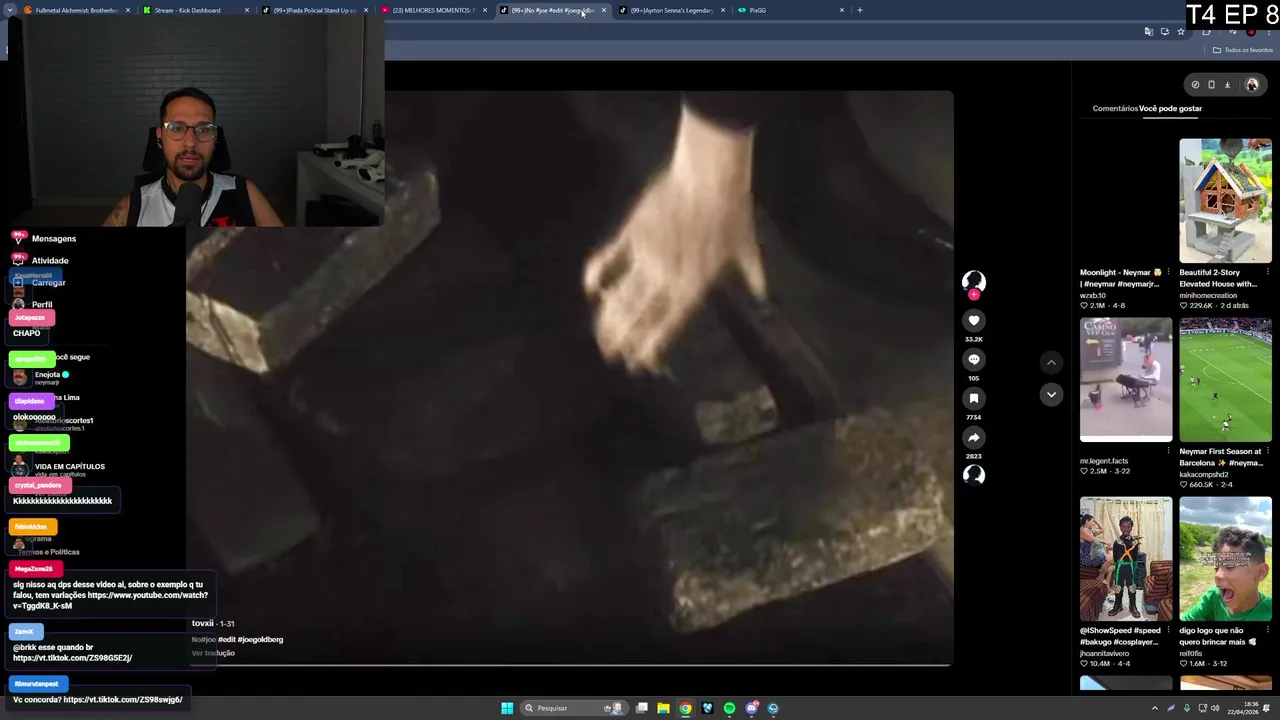This screenshot has width=1280, height=720.
Task: Open Neymar First Season at Barcelona thumbnail
Action: pos(1225,380)
